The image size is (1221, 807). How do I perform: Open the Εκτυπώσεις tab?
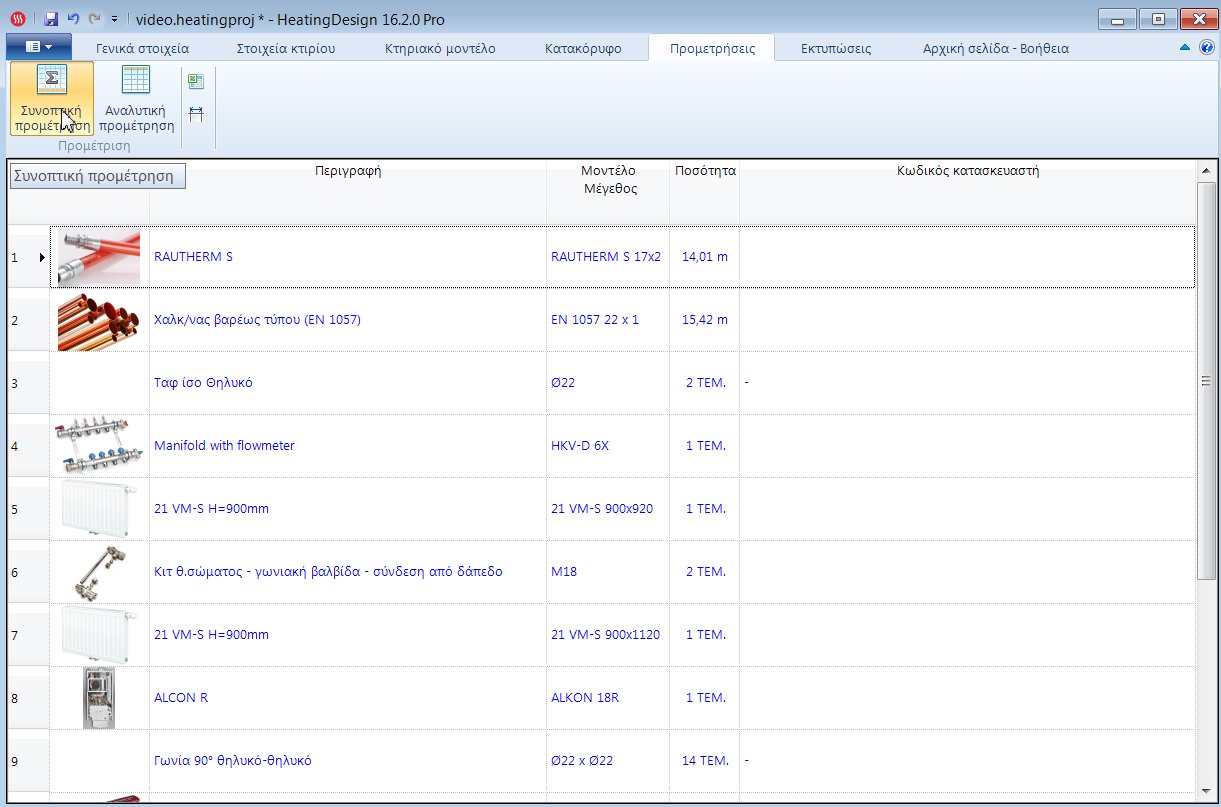point(835,48)
